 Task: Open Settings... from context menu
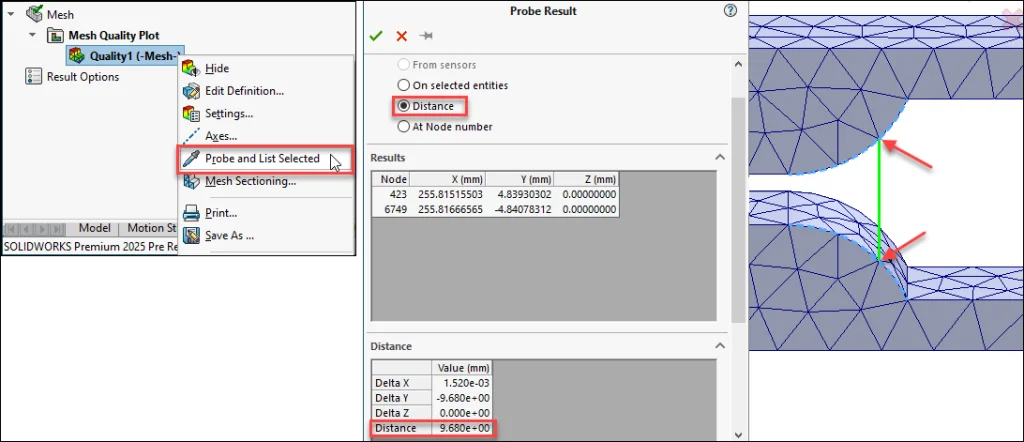pyautogui.click(x=229, y=114)
